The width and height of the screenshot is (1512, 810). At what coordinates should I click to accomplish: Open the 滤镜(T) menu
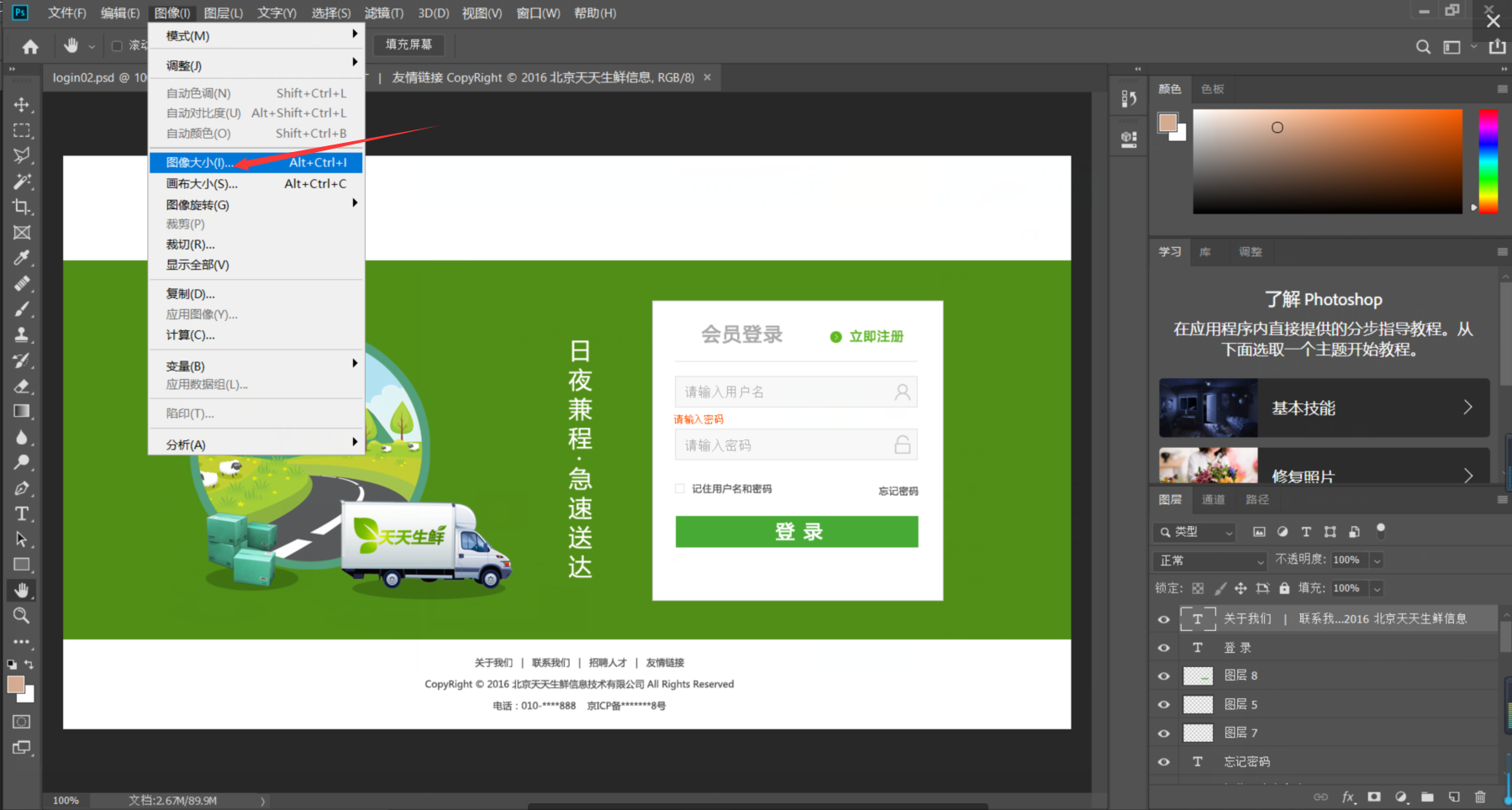pyautogui.click(x=384, y=13)
